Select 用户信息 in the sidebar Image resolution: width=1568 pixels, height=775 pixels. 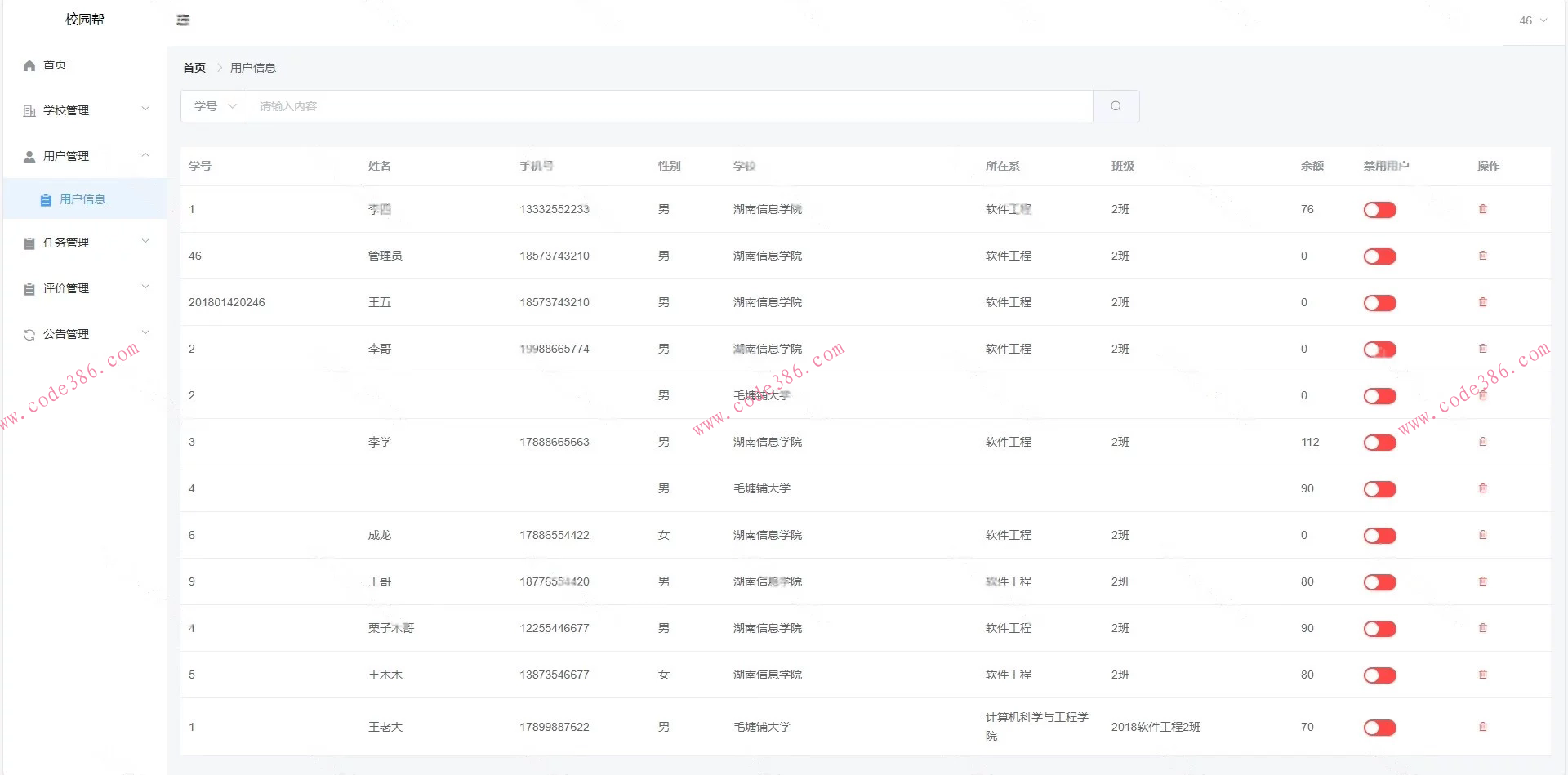pyautogui.click(x=82, y=199)
